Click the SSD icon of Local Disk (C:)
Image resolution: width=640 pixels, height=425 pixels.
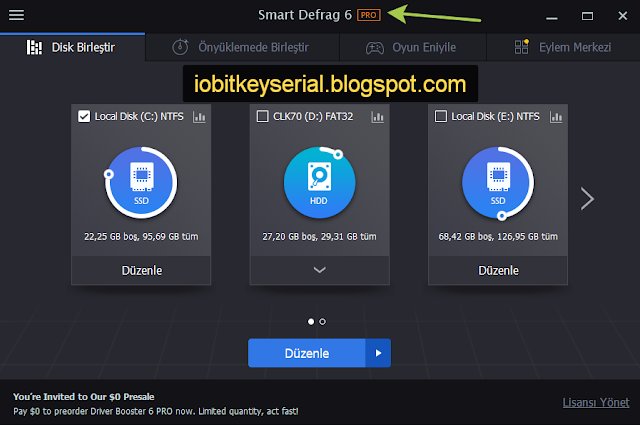(141, 182)
